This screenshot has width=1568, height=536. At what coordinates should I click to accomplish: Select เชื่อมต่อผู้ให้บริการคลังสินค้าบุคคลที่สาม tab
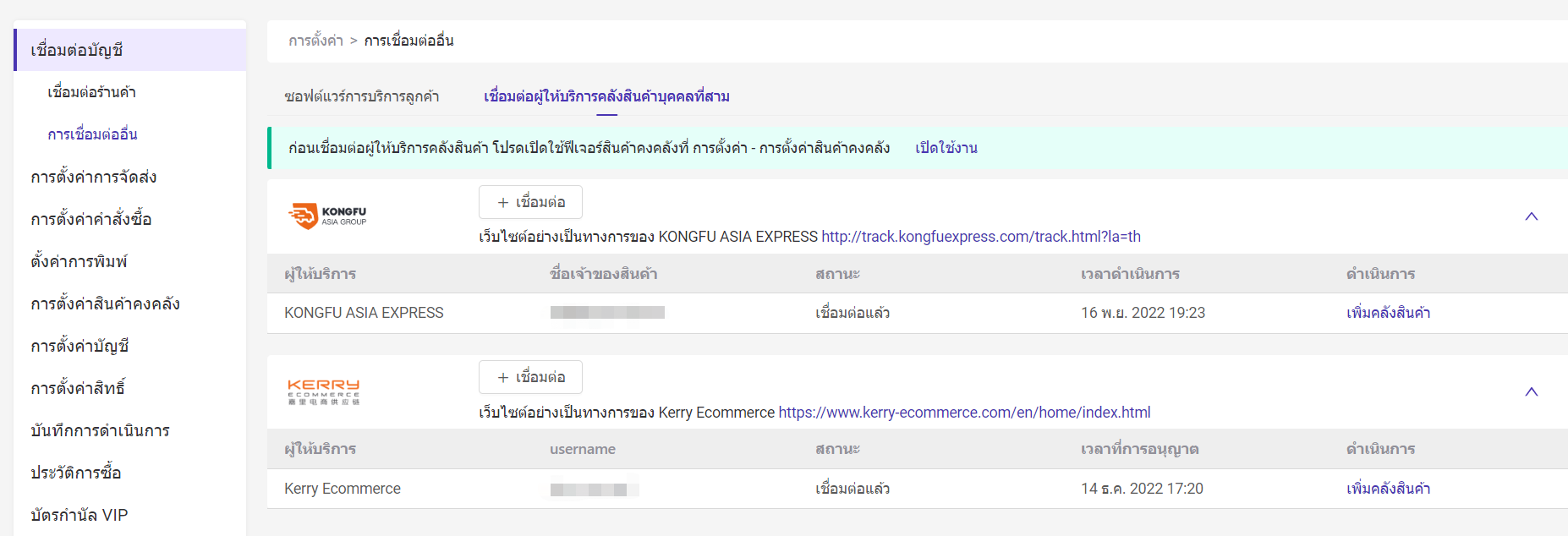(606, 96)
